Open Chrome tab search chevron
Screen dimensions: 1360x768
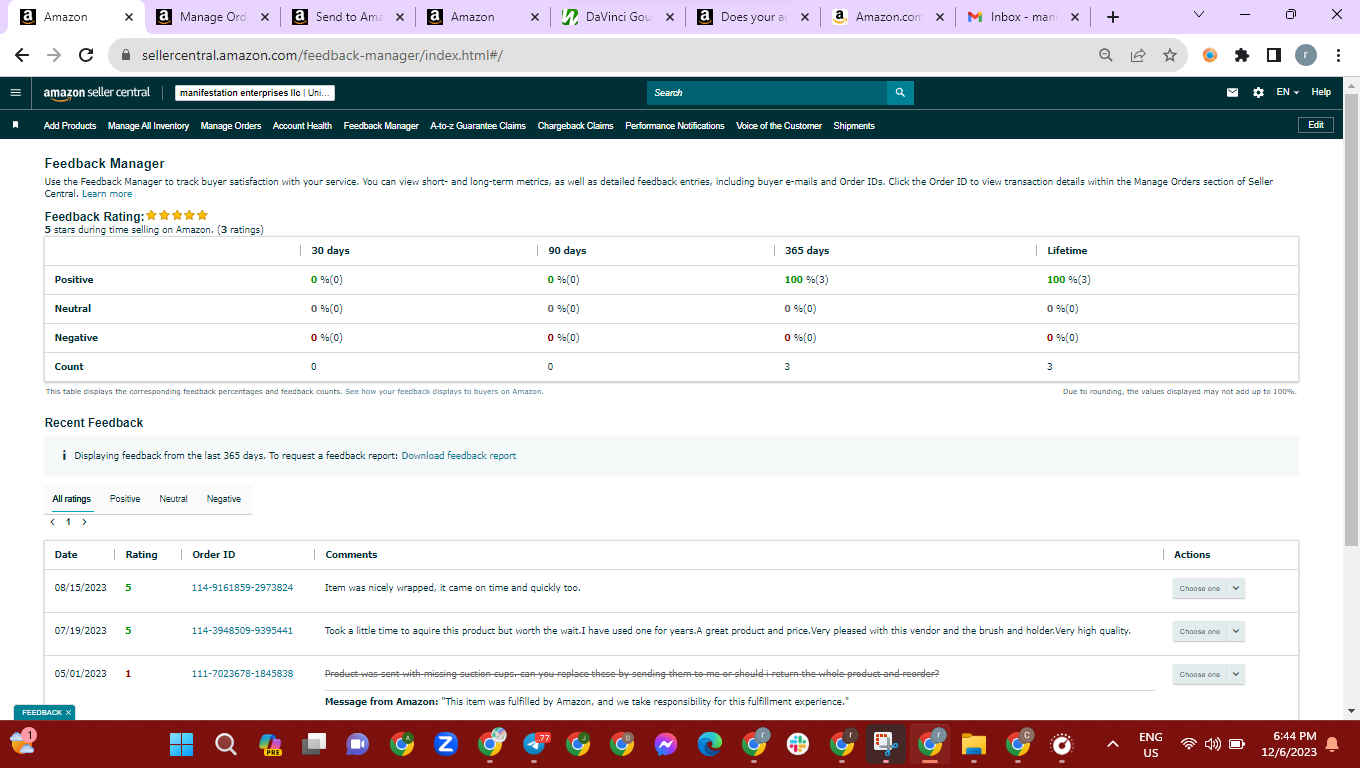(x=1199, y=14)
